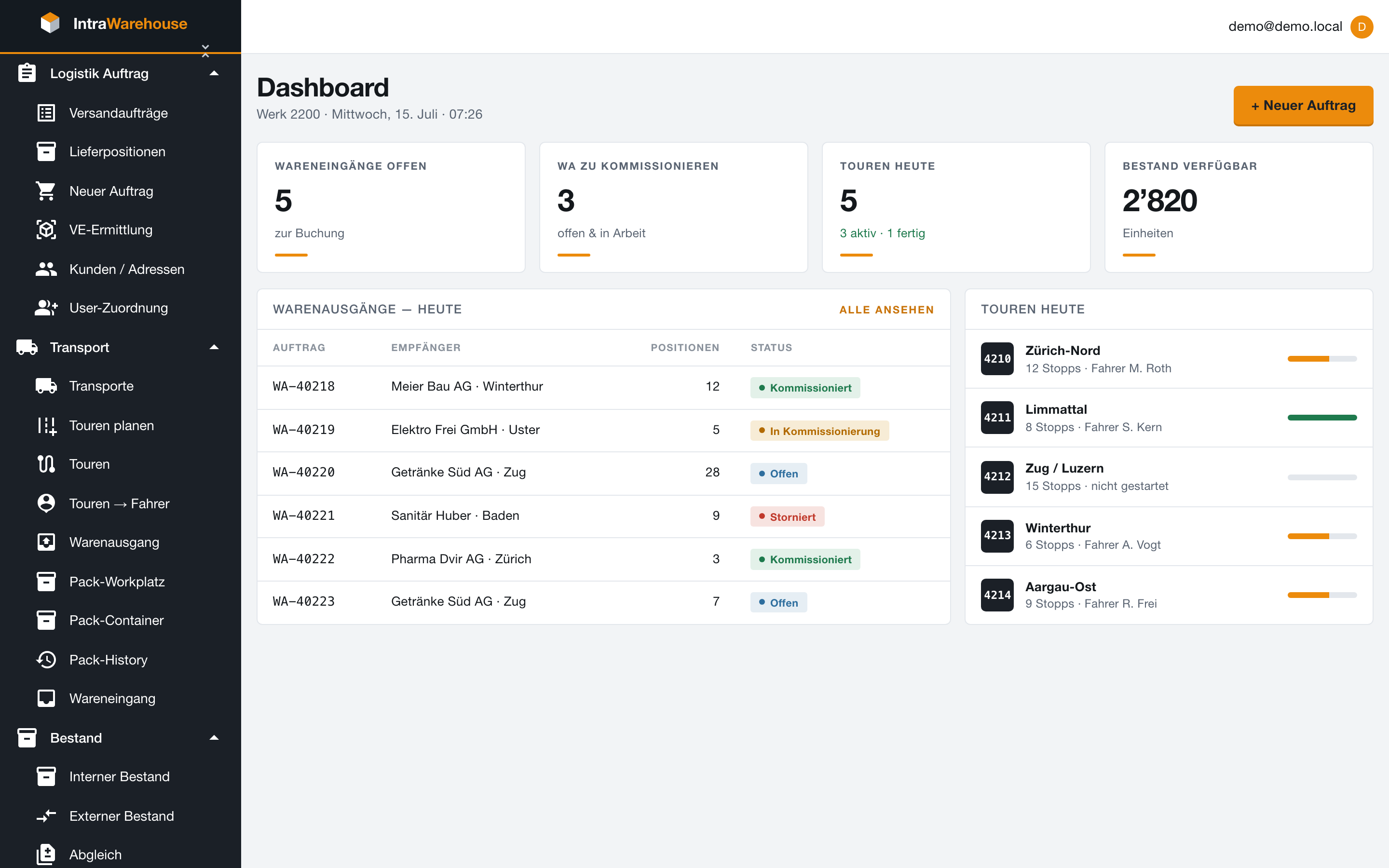
Task: Click the Externer Bestand arrows icon
Action: 46,816
